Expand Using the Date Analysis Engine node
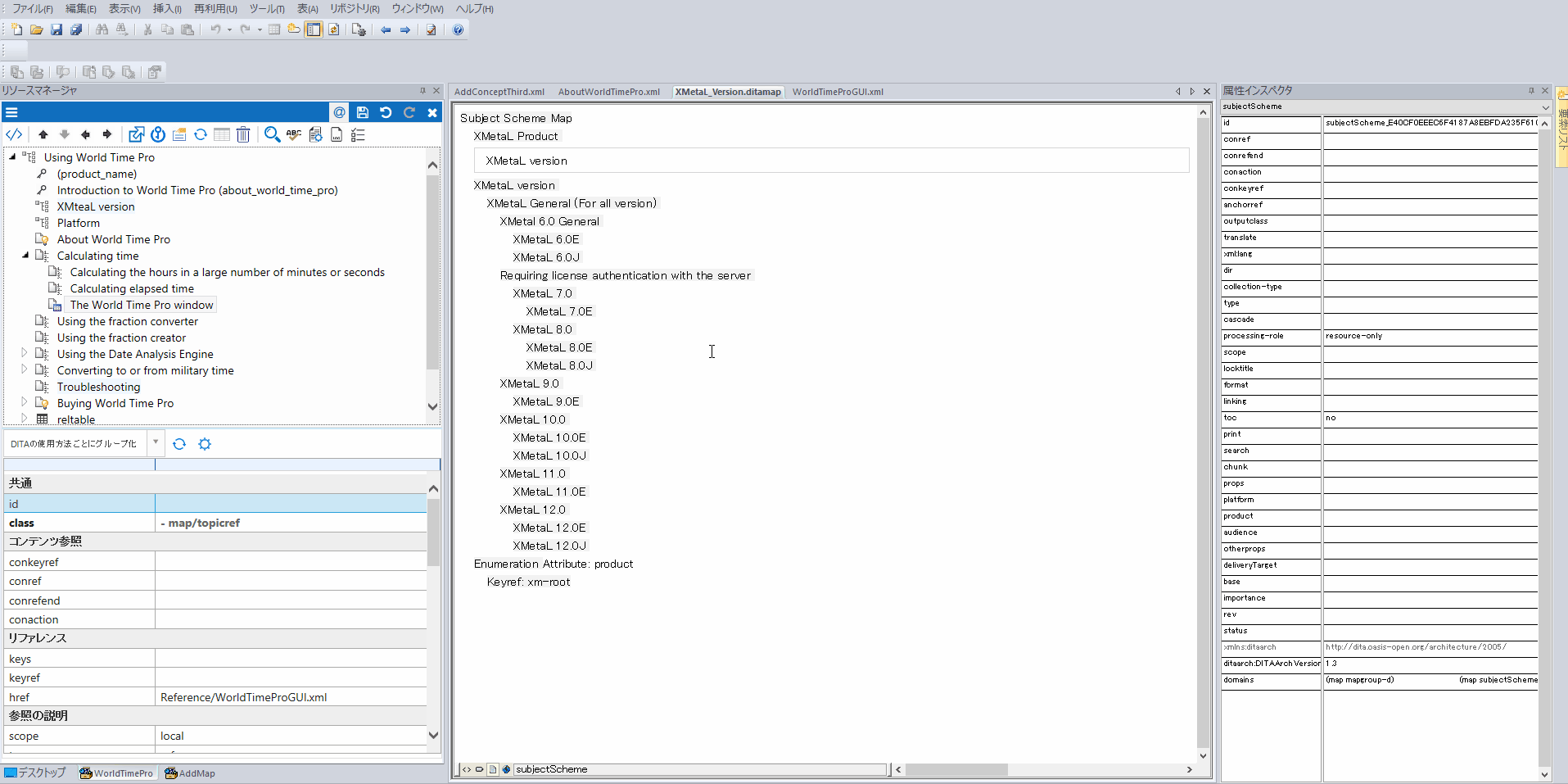The width and height of the screenshot is (1568, 784). pos(25,353)
